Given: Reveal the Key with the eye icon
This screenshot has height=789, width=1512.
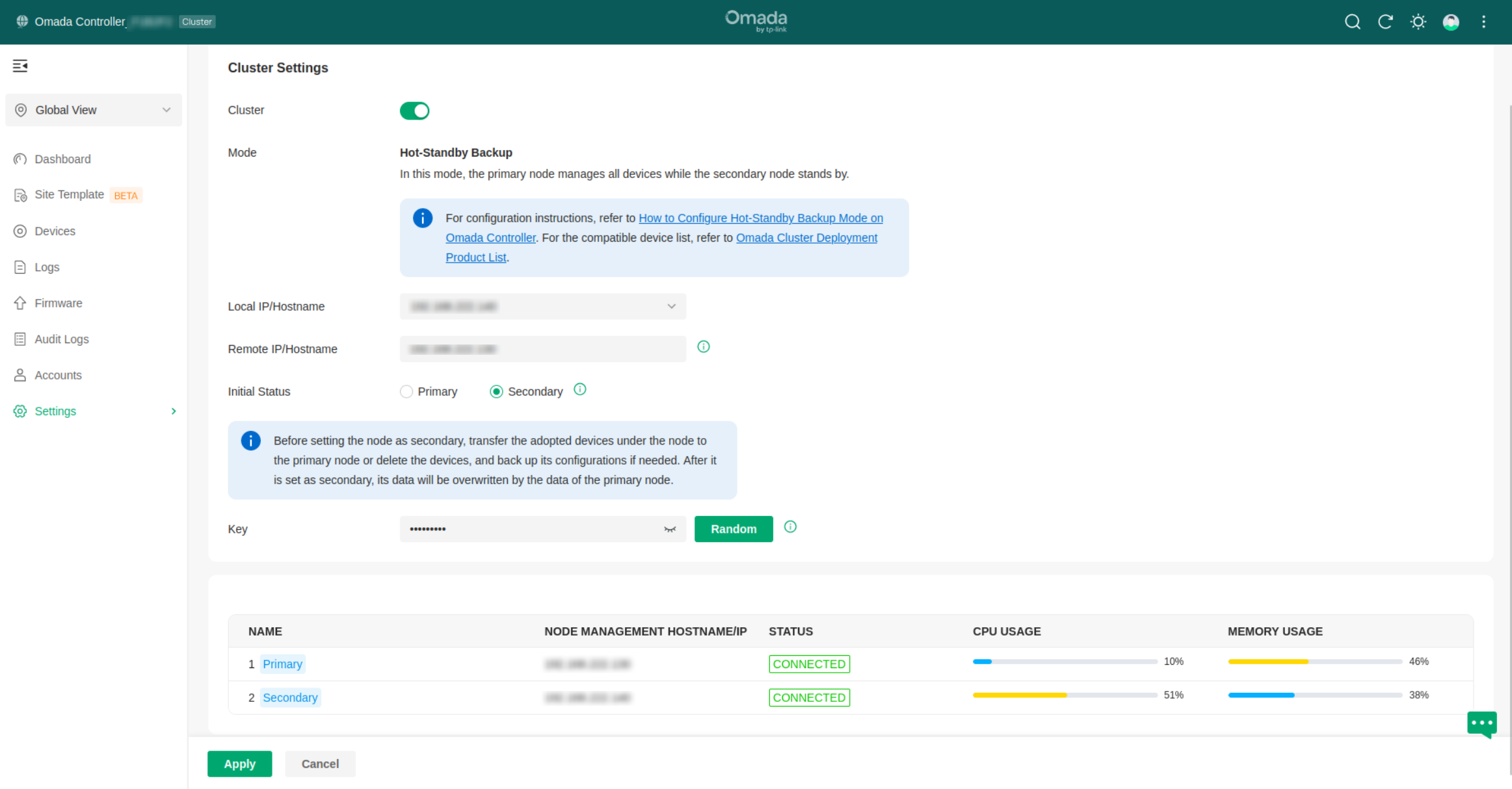Looking at the screenshot, I should point(670,529).
